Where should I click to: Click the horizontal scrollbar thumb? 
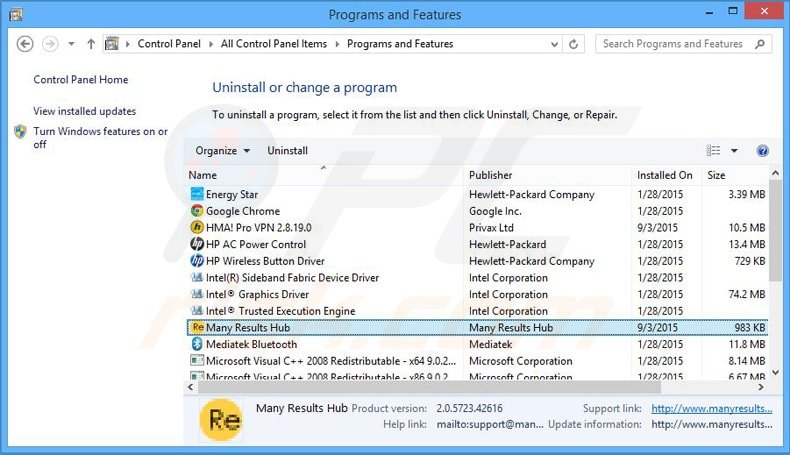tap(429, 387)
